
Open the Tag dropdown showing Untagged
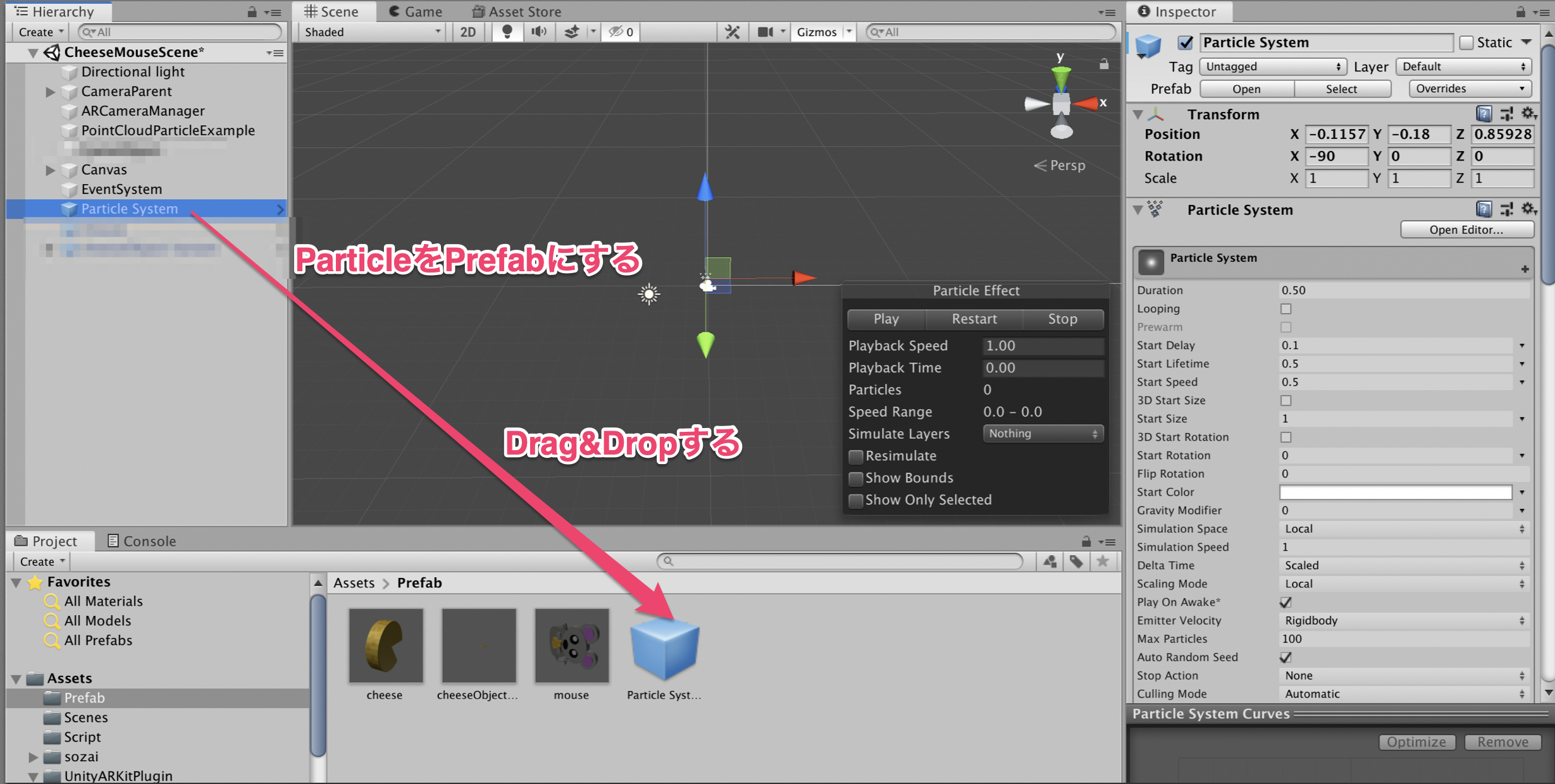(1272, 66)
